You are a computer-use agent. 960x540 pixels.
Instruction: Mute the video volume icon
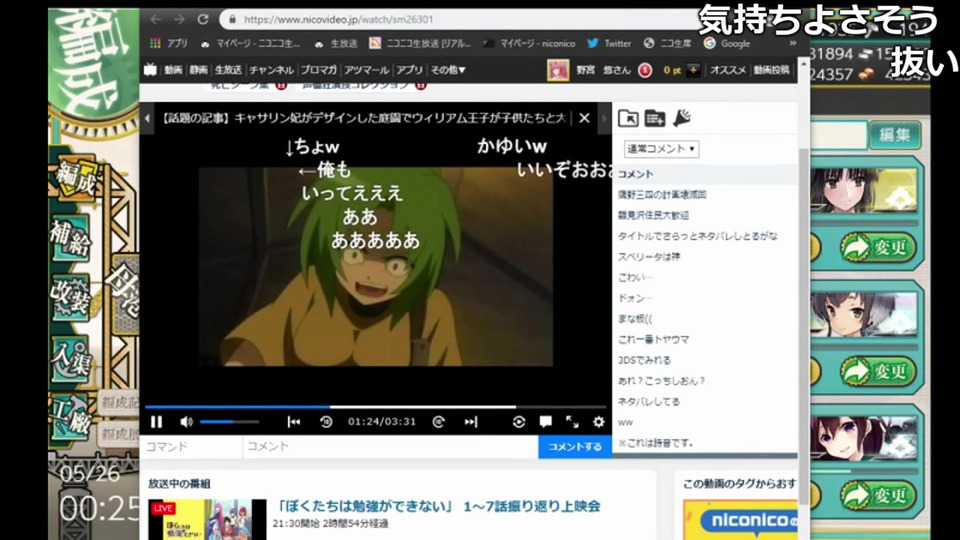(187, 422)
